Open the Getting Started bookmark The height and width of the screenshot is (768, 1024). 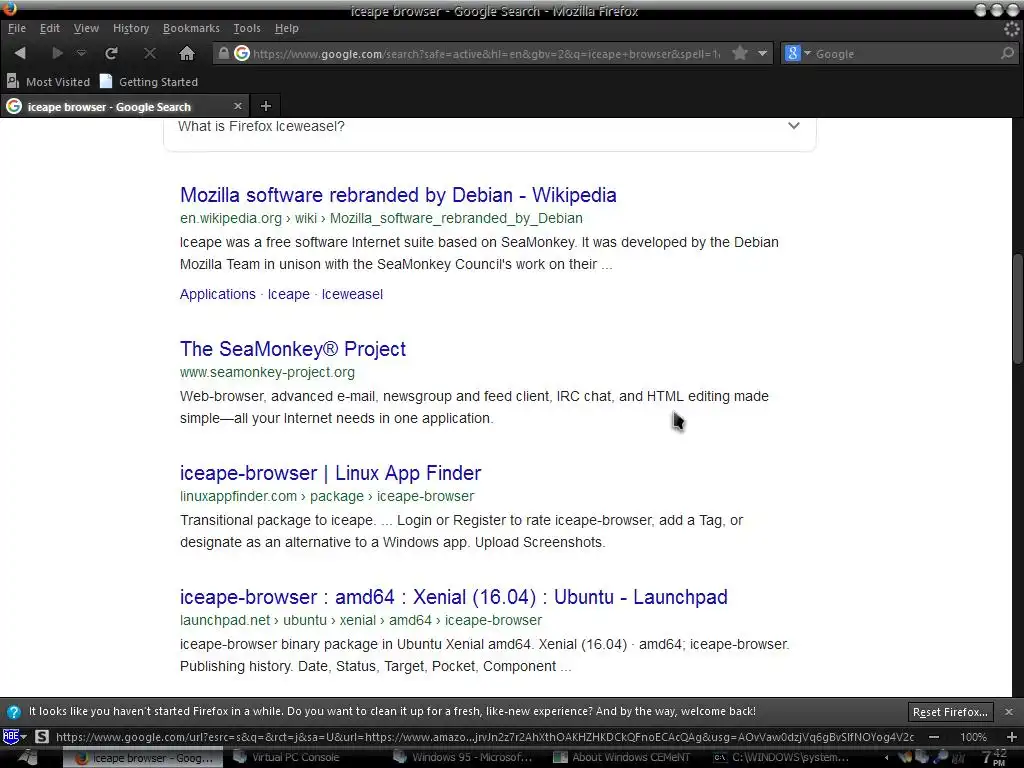149,82
